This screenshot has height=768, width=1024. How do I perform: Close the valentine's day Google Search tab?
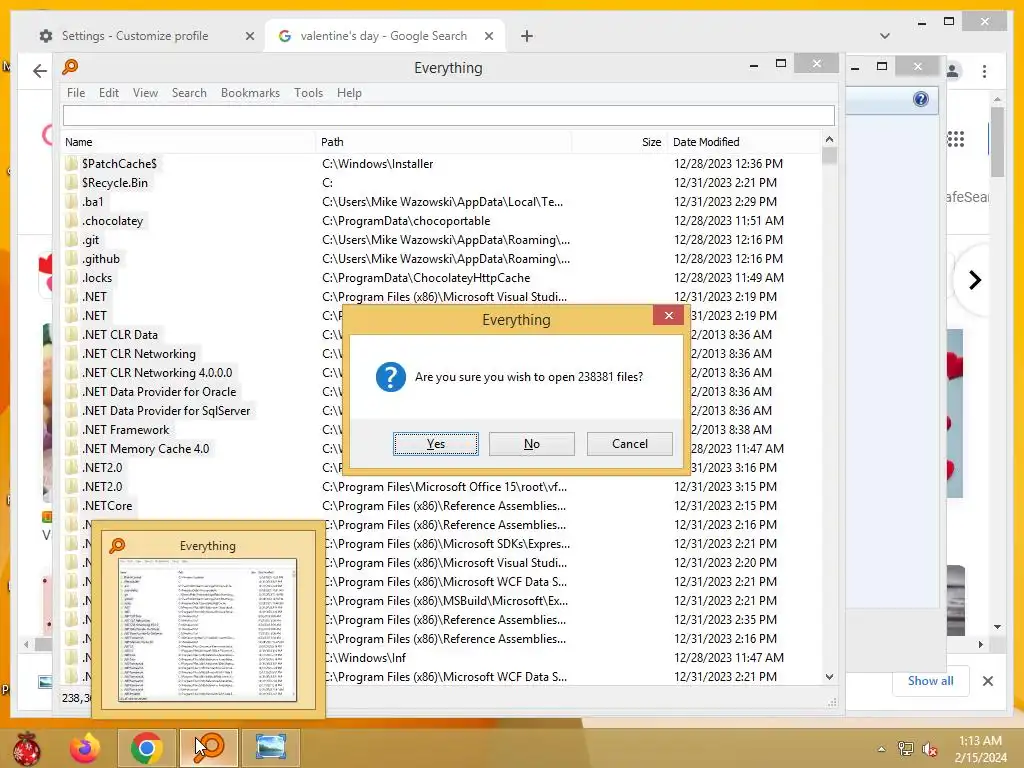tap(488, 37)
